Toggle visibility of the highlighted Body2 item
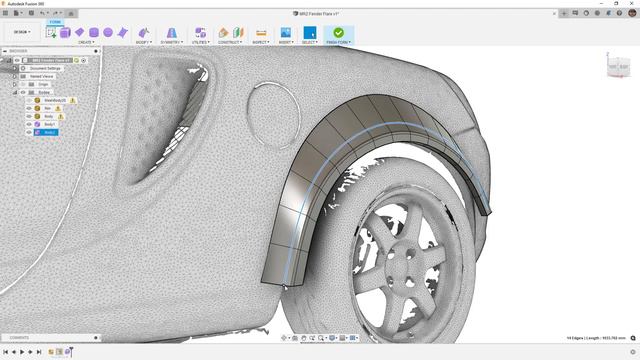 (29, 132)
